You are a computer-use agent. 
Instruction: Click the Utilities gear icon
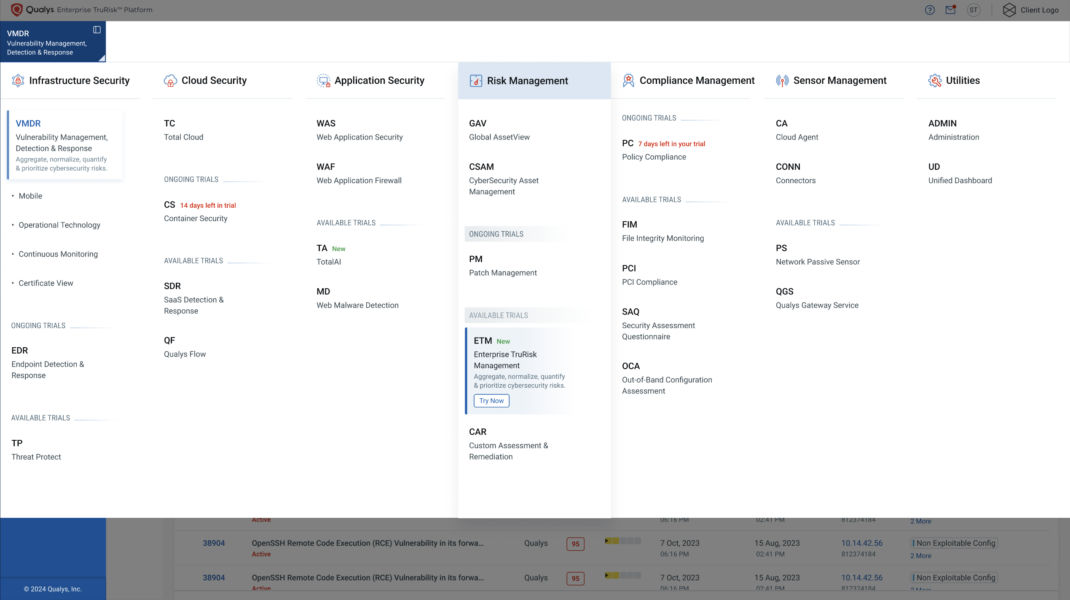click(935, 80)
